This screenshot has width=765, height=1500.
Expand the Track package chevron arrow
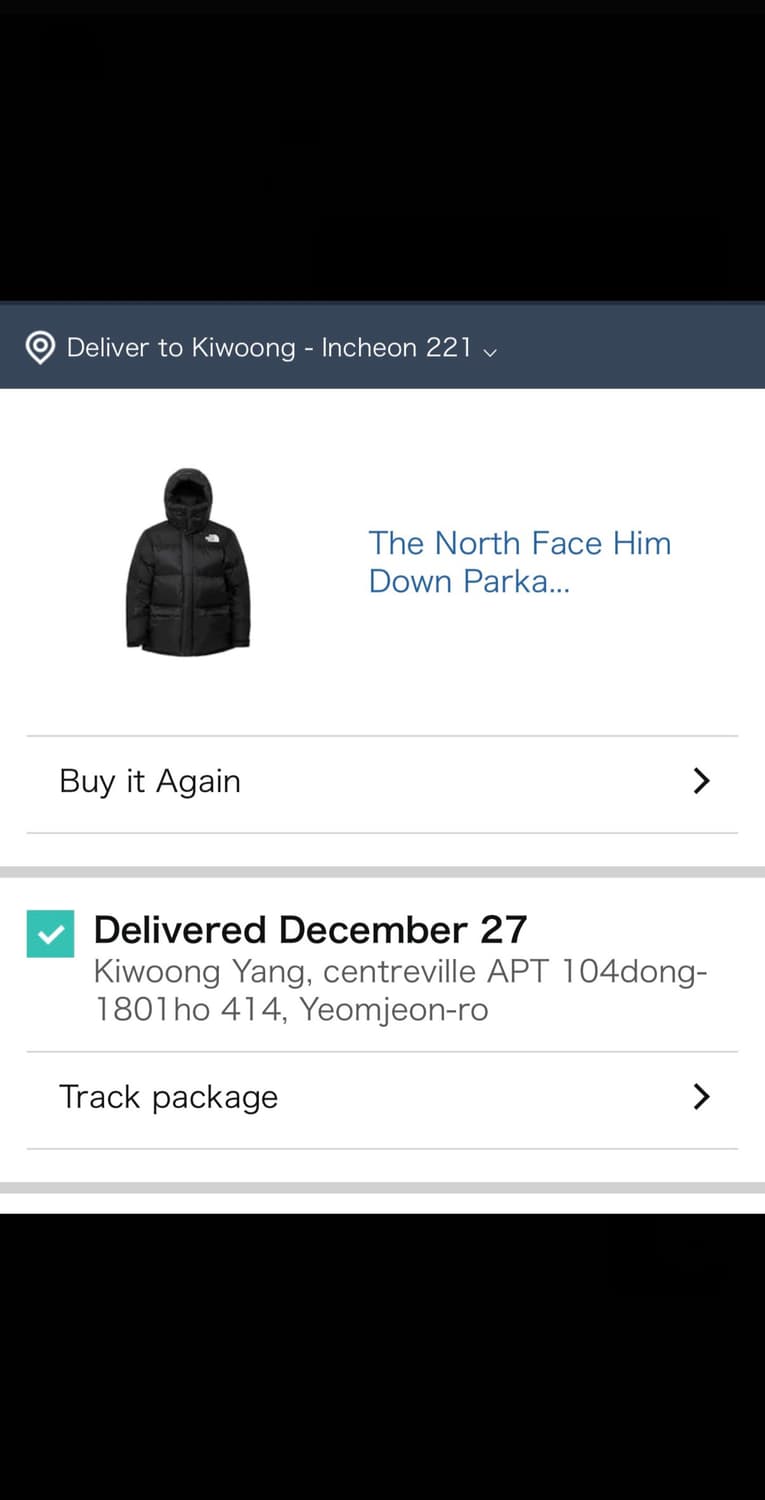click(701, 1097)
